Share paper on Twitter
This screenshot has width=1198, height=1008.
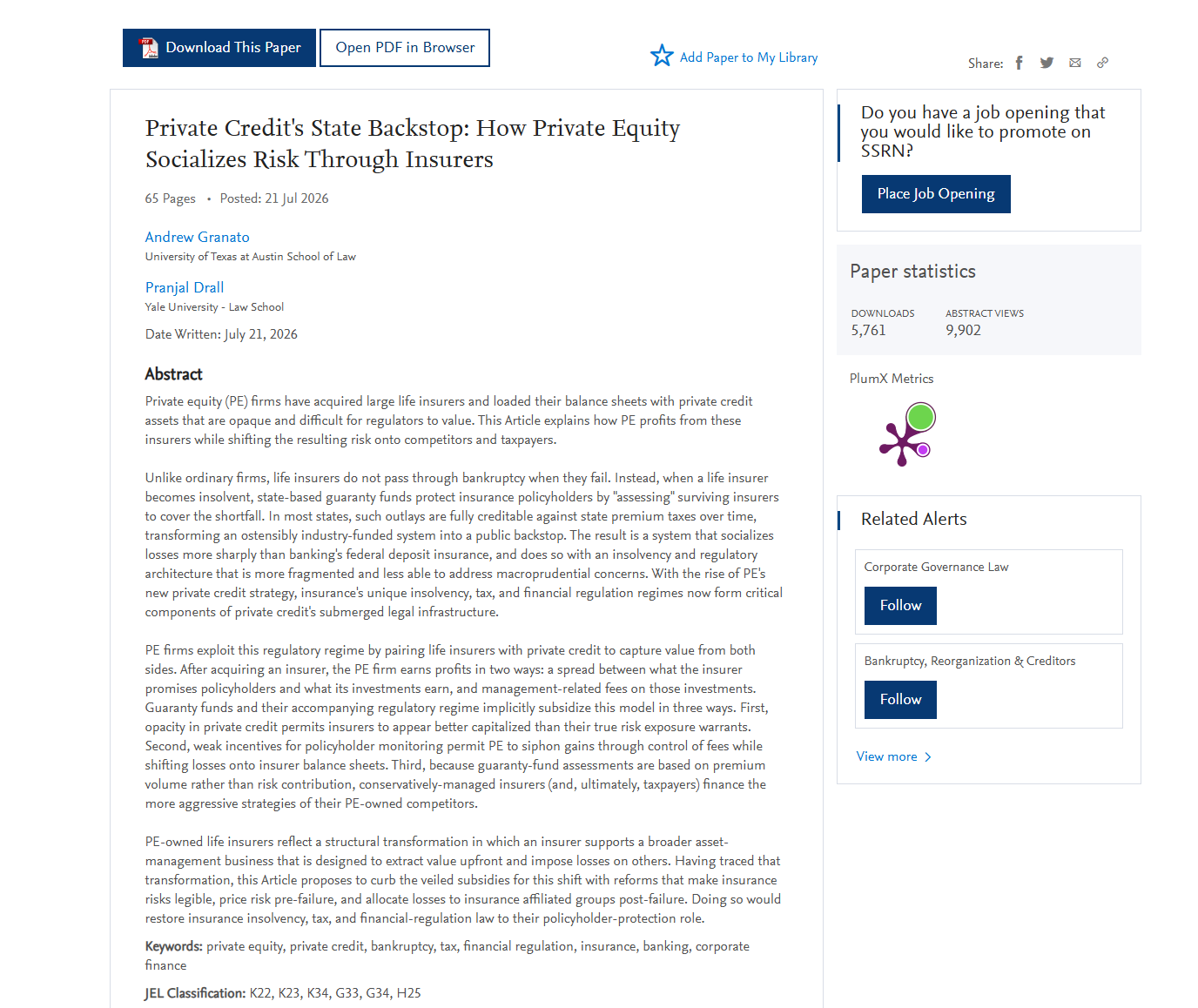(1047, 63)
